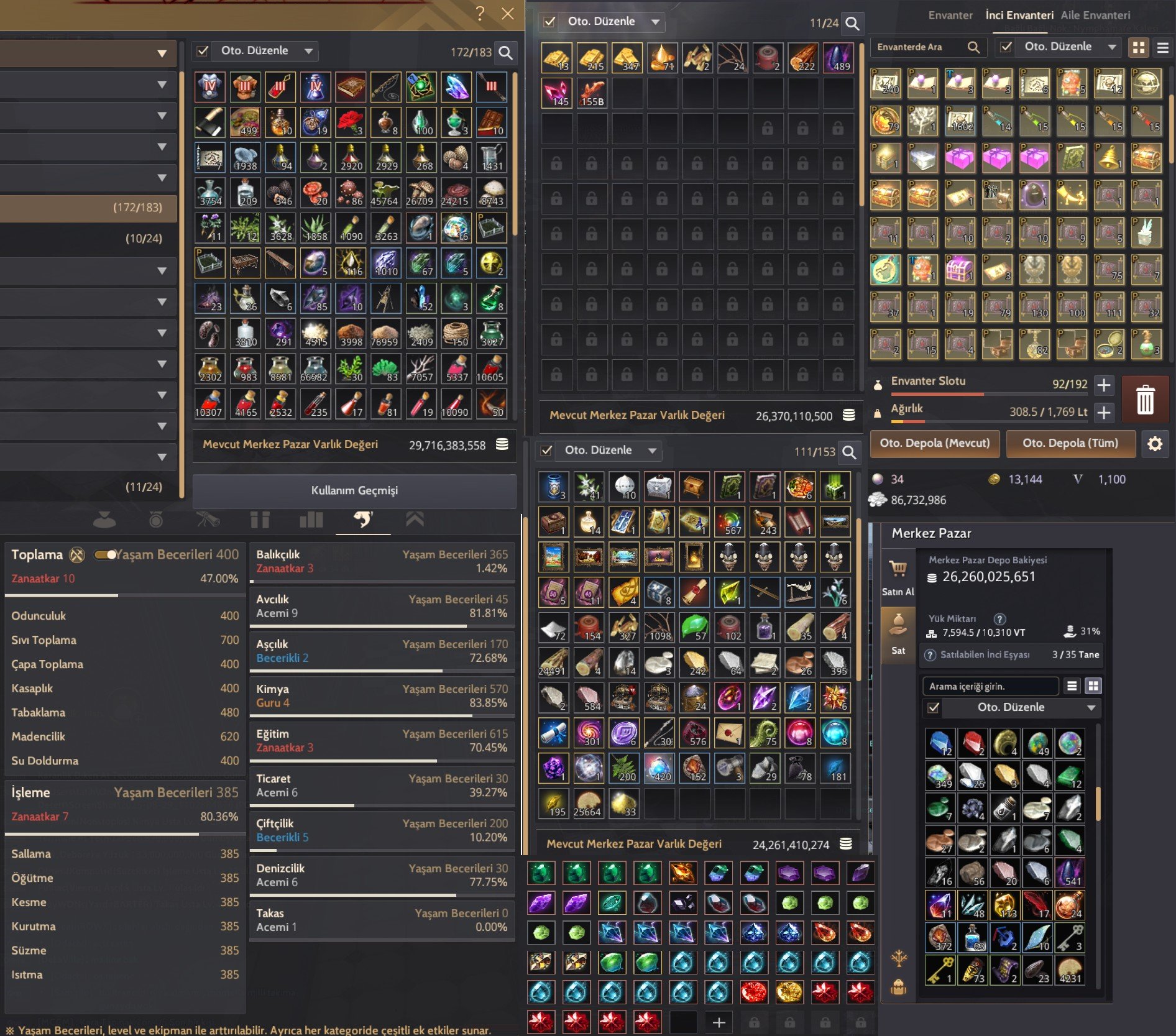The height and width of the screenshot is (1036, 1176).
Task: Open the inventory settings gear
Action: [1155, 444]
